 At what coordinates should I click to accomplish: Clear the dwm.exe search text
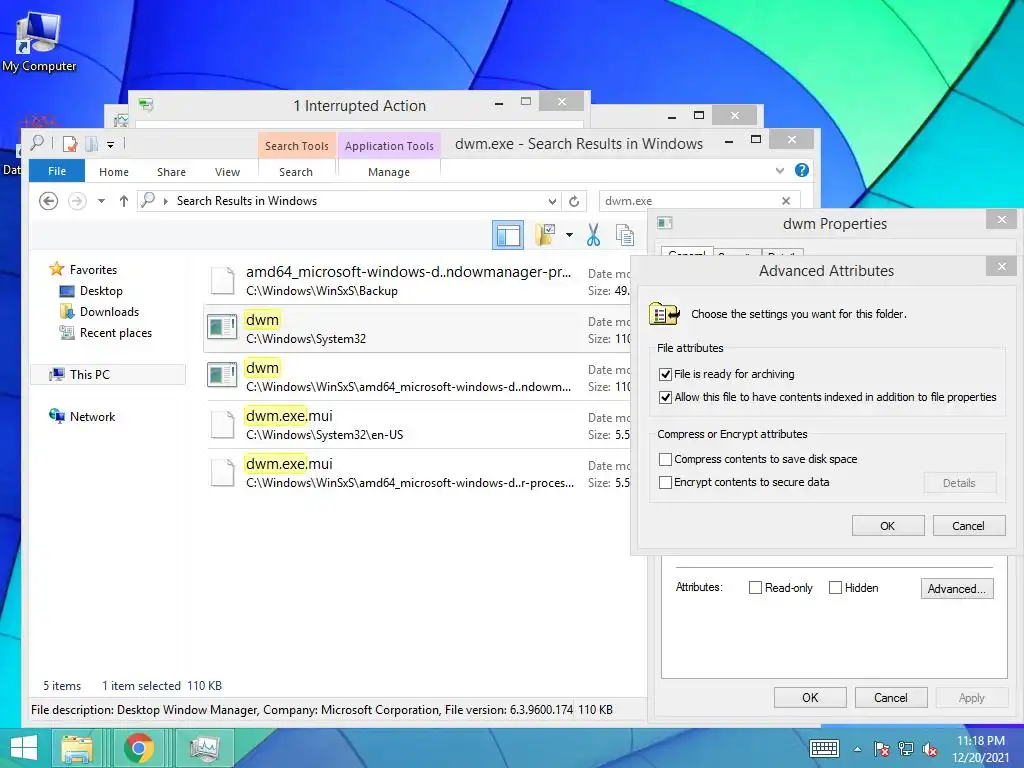[x=786, y=200]
